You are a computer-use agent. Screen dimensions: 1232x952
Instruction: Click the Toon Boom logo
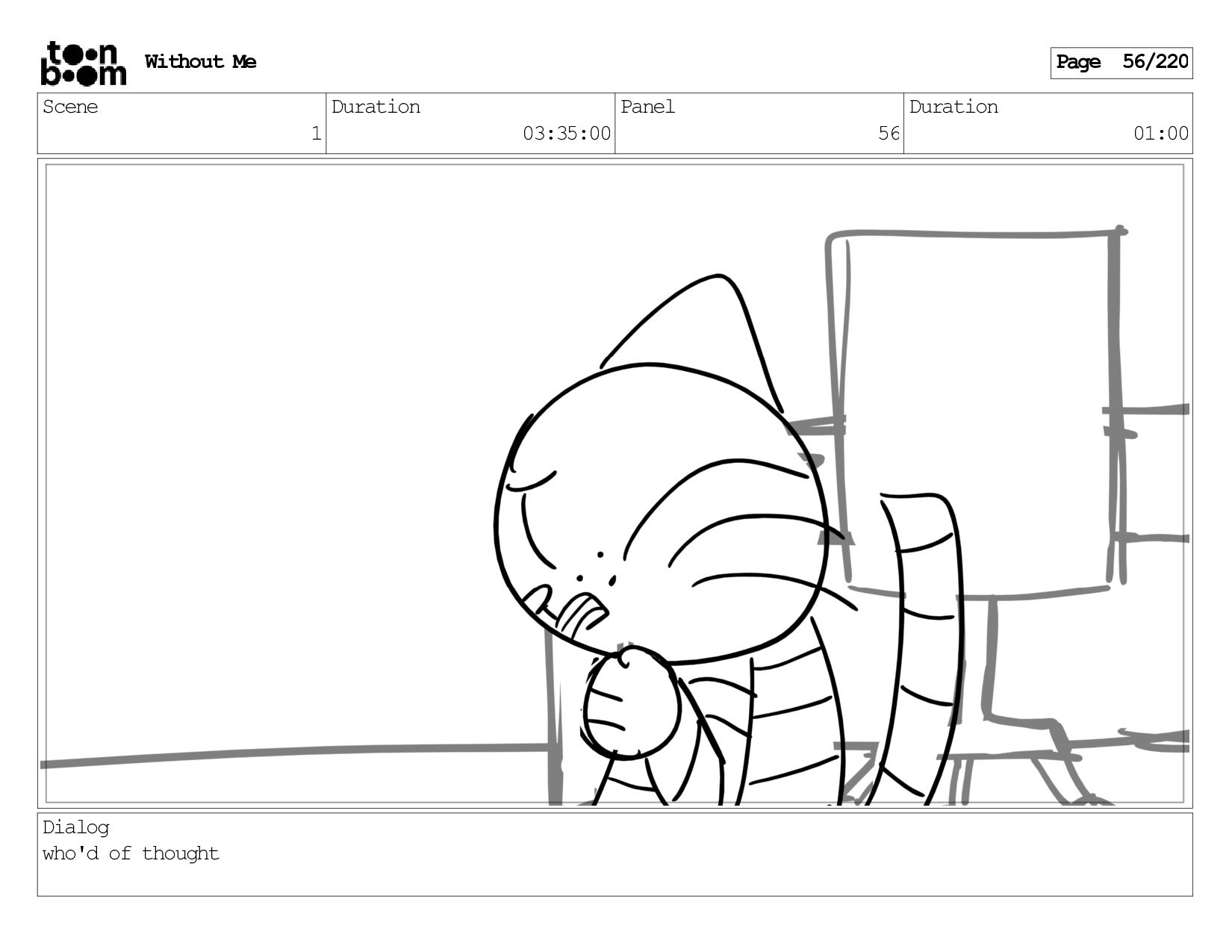(83, 63)
